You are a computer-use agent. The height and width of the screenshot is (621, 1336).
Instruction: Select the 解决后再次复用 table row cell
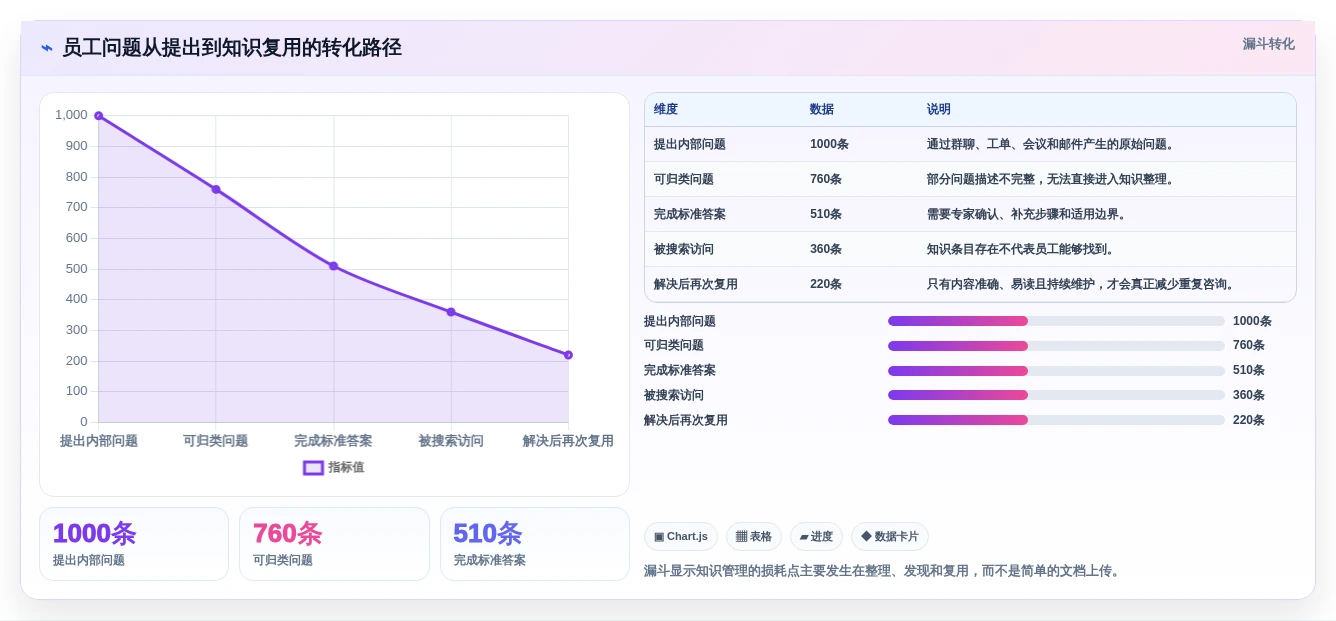pos(696,284)
